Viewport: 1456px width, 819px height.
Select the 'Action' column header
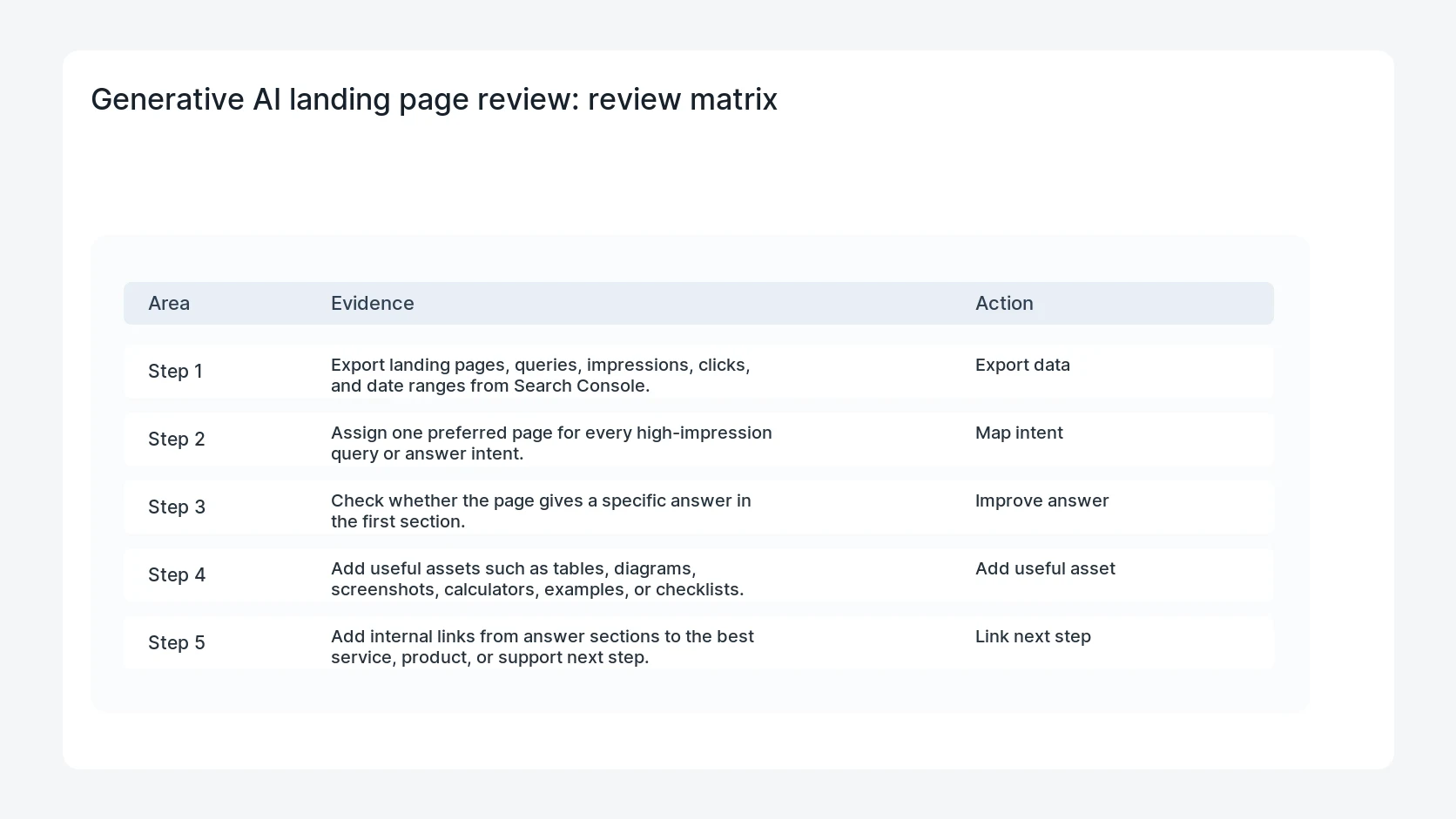click(x=1004, y=303)
